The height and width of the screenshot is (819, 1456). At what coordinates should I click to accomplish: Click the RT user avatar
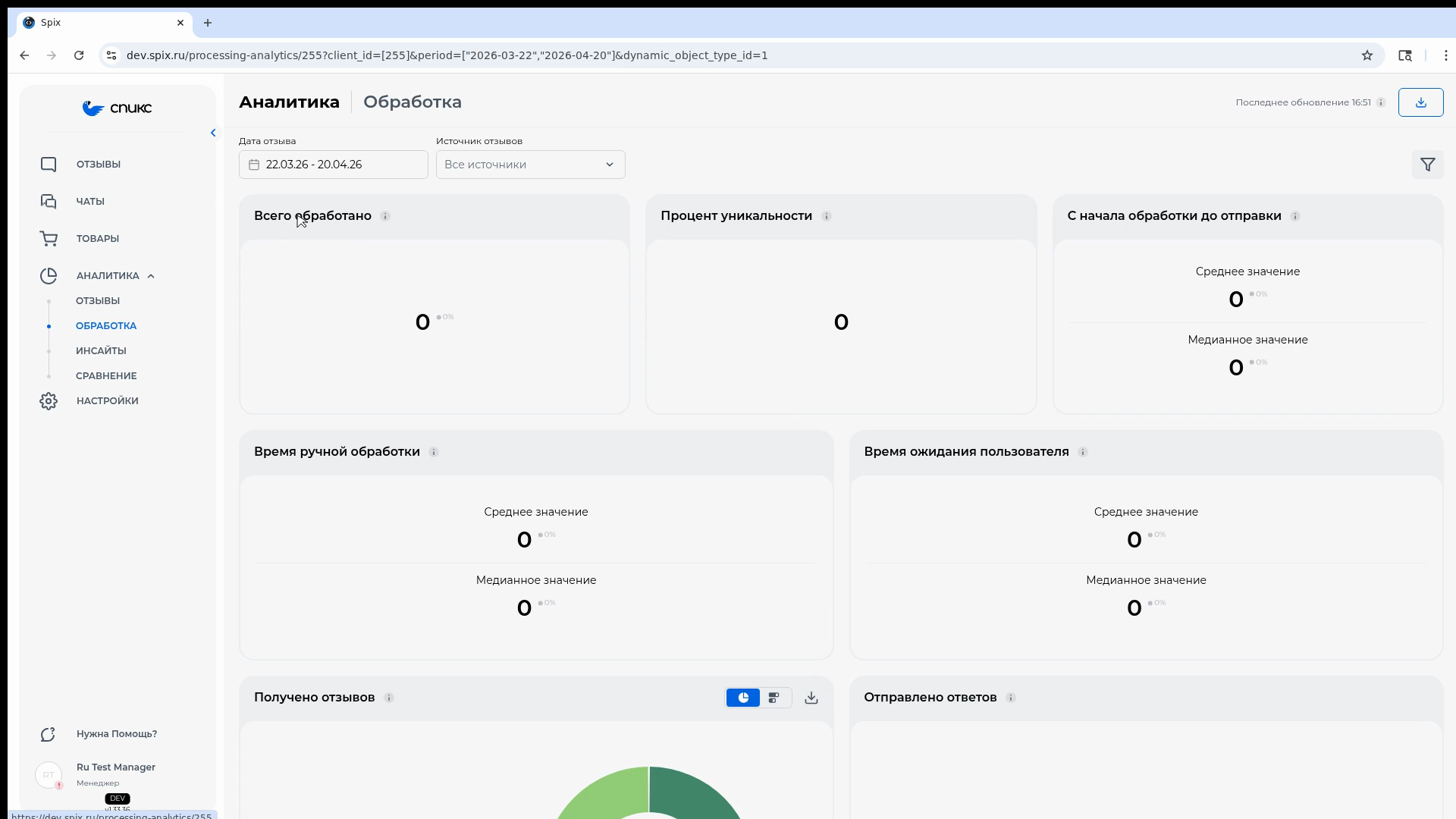49,775
